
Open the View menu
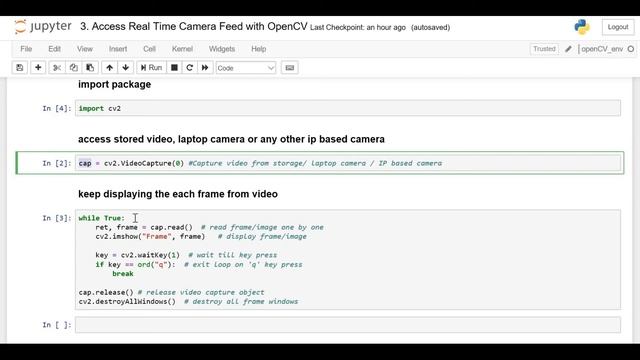(x=85, y=49)
